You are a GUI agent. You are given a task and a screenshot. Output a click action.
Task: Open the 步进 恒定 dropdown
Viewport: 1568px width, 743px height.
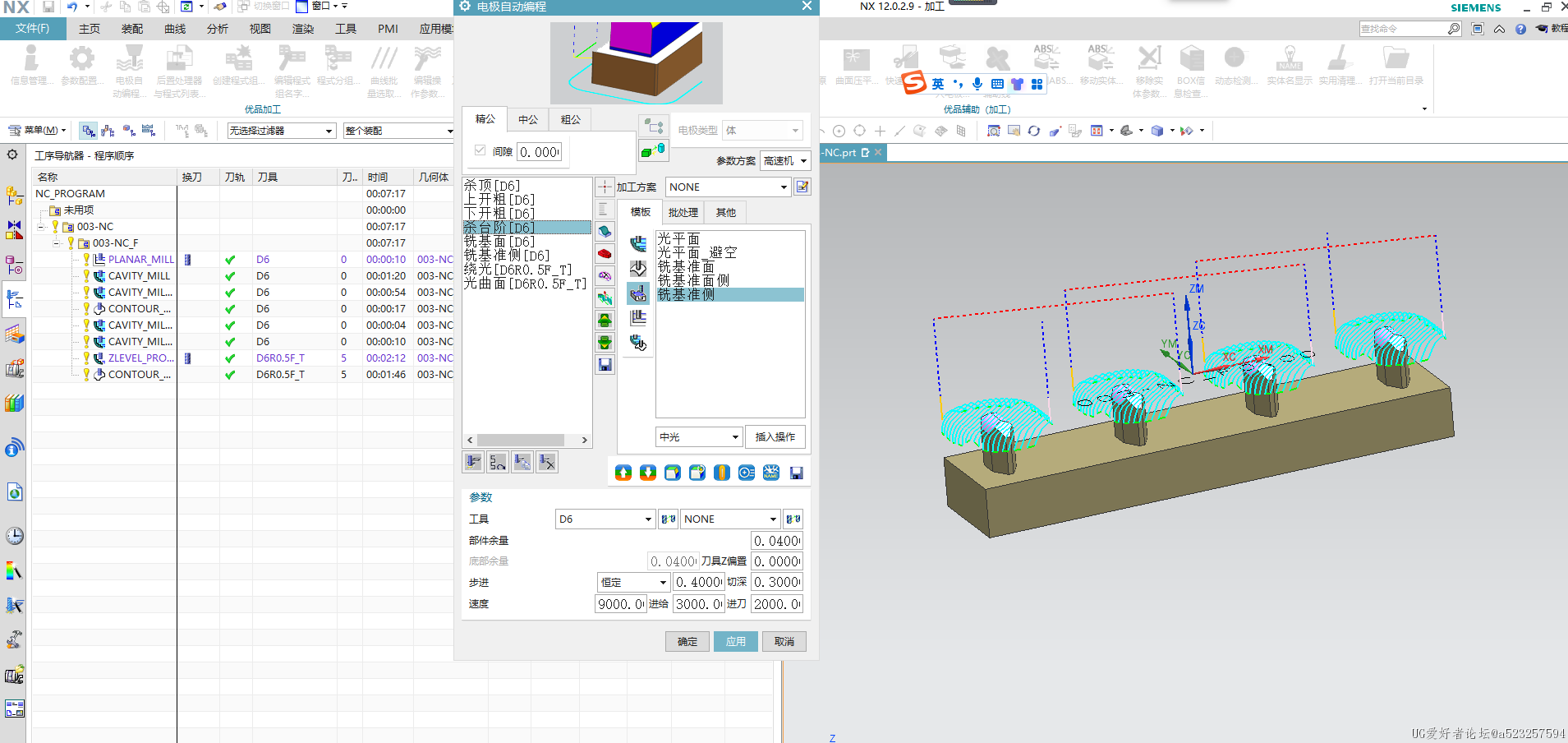(x=633, y=583)
